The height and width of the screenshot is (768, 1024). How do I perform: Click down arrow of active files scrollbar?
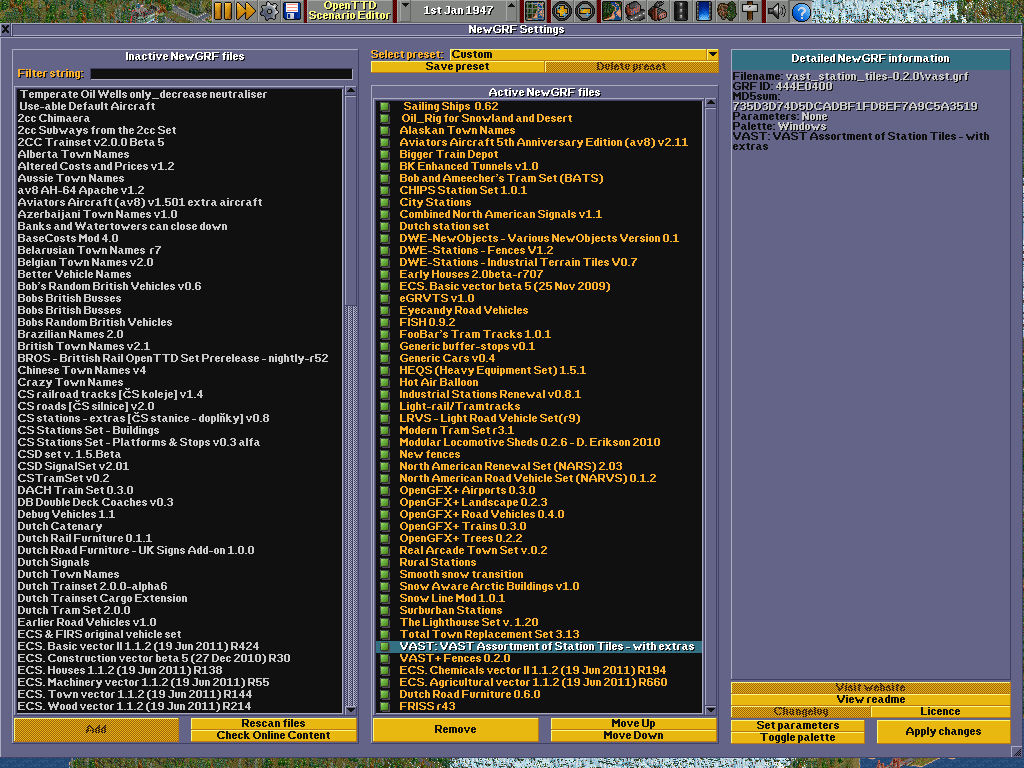click(x=711, y=710)
